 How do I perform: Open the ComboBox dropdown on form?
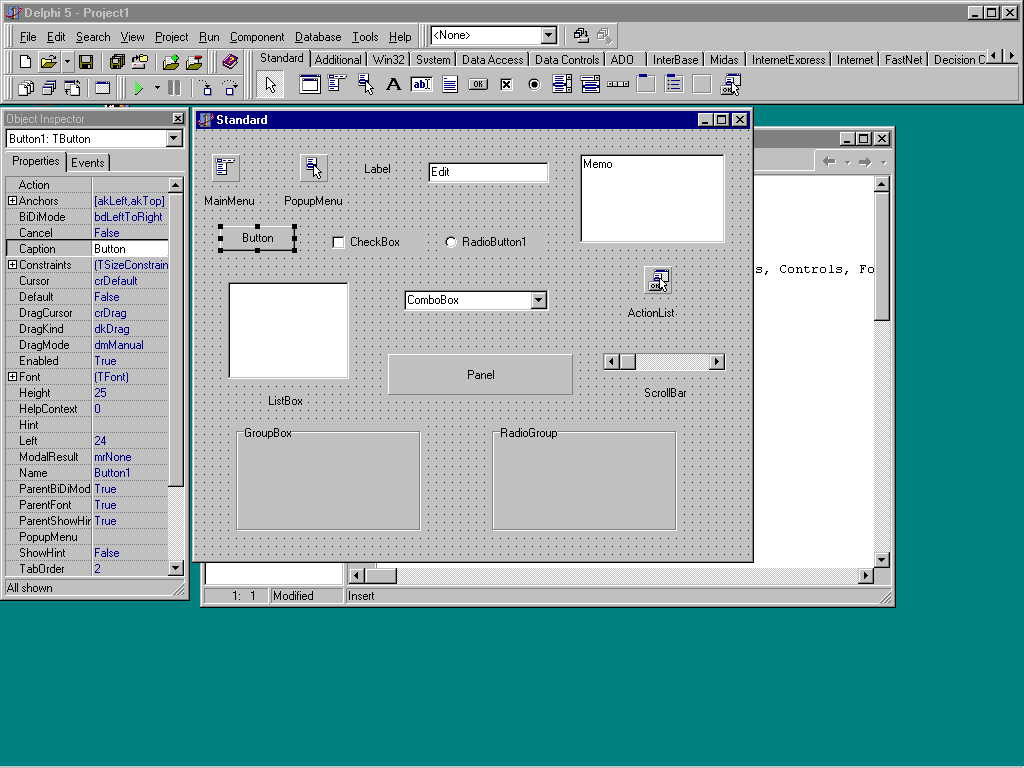pyautogui.click(x=538, y=300)
